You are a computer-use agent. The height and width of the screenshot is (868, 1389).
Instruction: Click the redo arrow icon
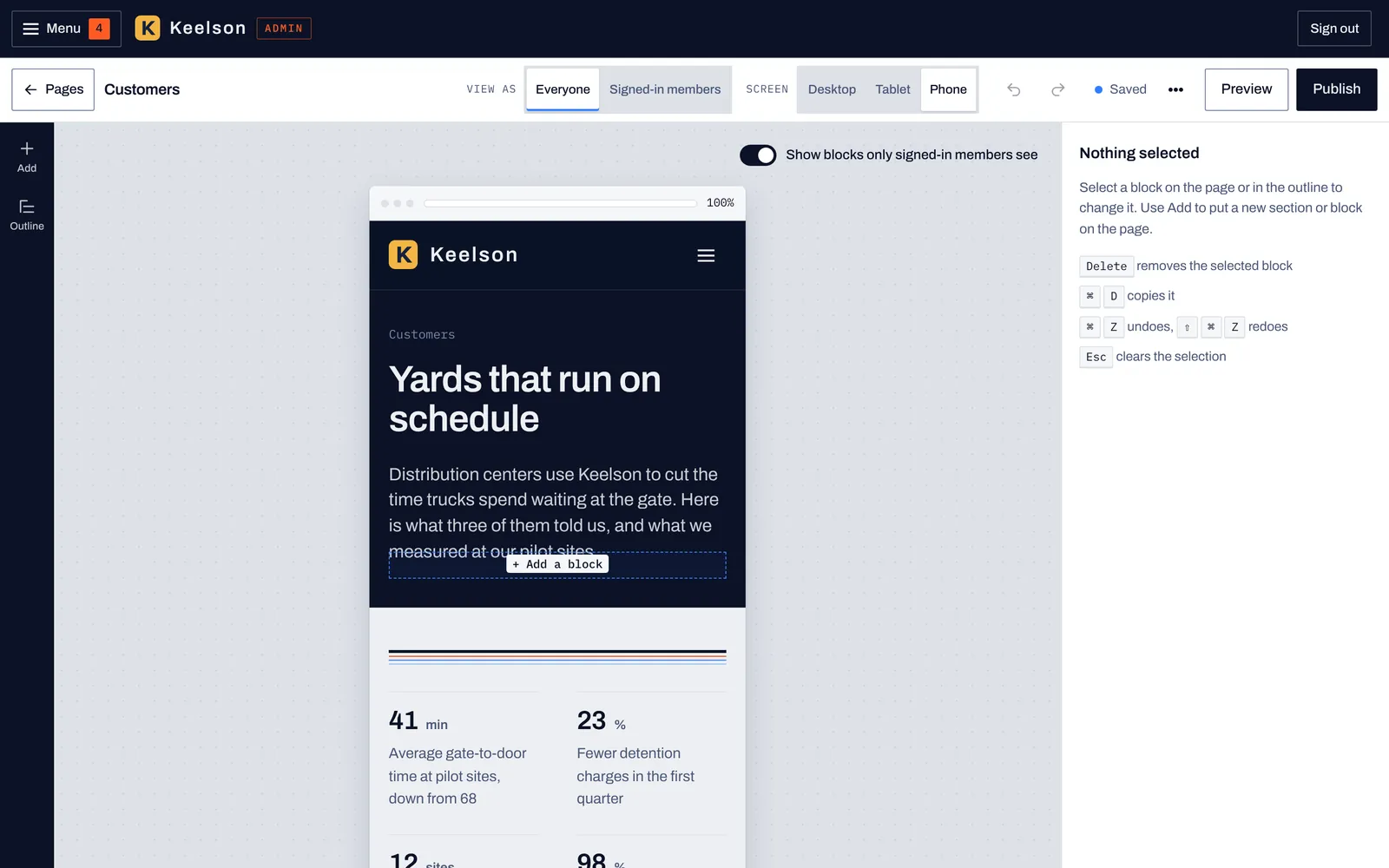point(1057,89)
